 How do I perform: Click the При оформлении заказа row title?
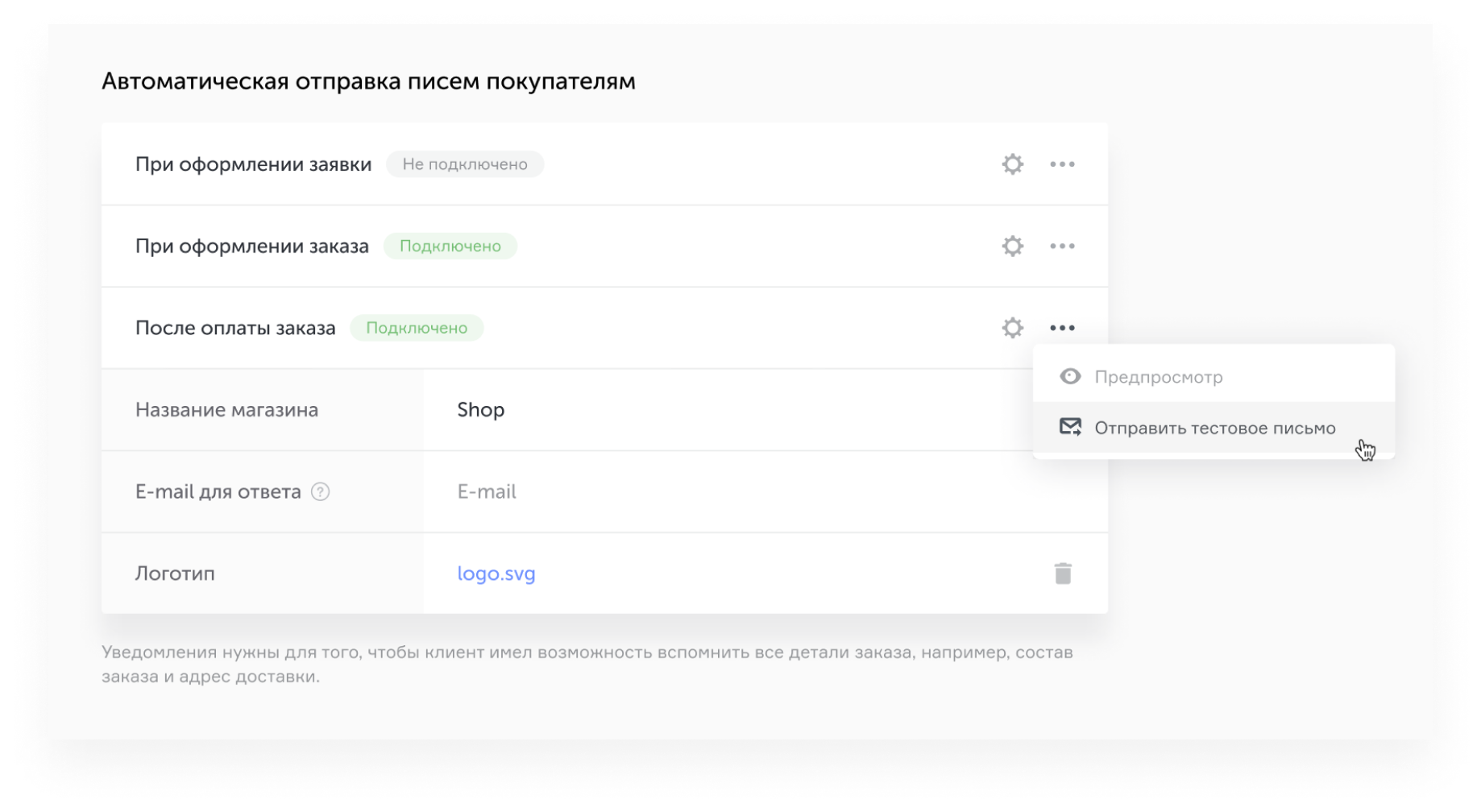coord(251,246)
